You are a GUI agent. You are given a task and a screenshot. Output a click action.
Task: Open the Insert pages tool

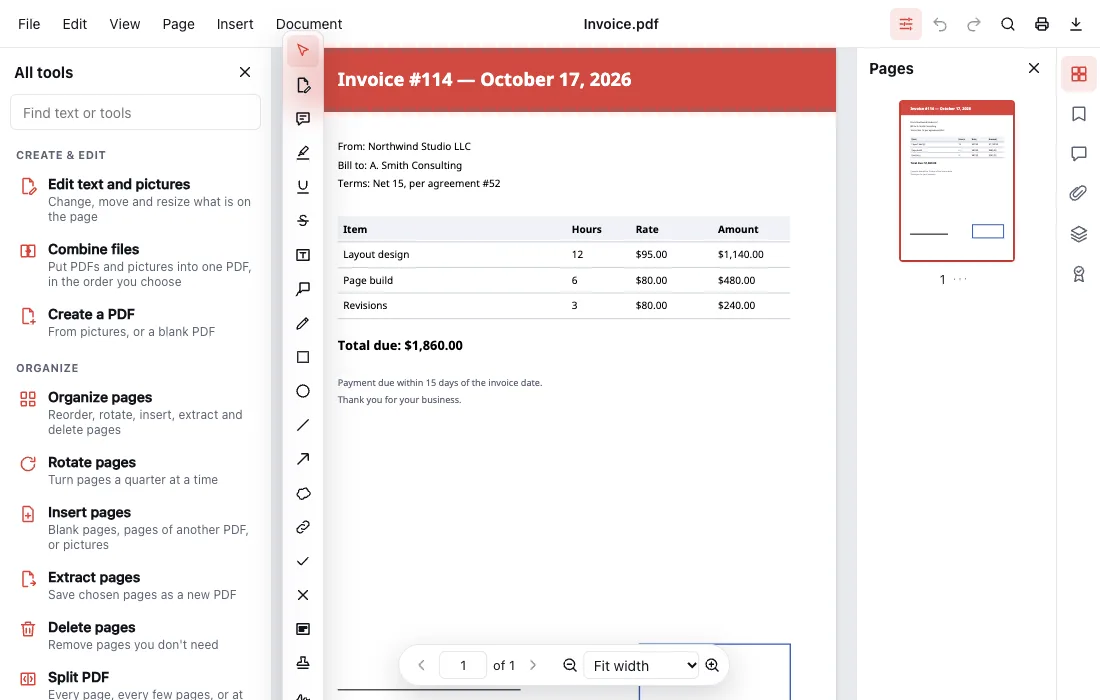coord(135,528)
